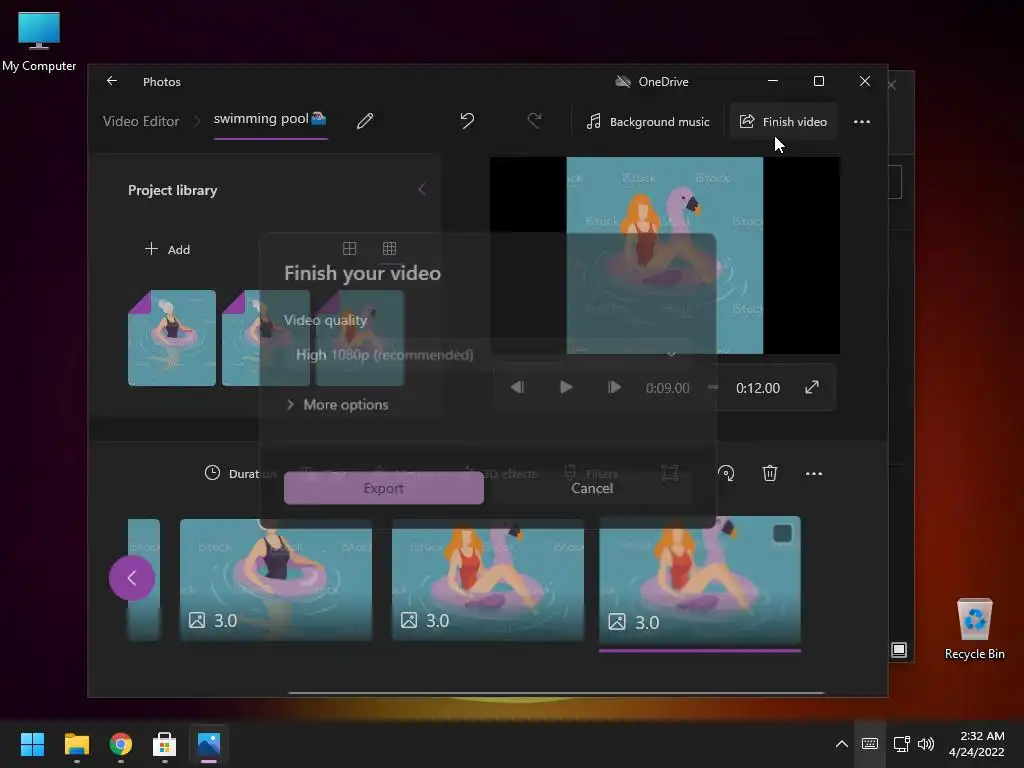Switch library to small grid view
The width and height of the screenshot is (1024, 768).
coord(389,248)
